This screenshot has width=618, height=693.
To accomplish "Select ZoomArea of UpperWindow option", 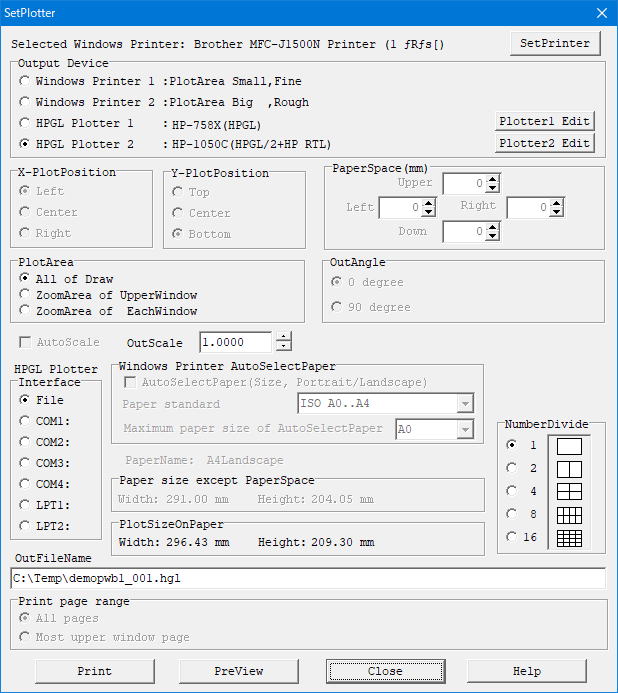I will (x=25, y=294).
